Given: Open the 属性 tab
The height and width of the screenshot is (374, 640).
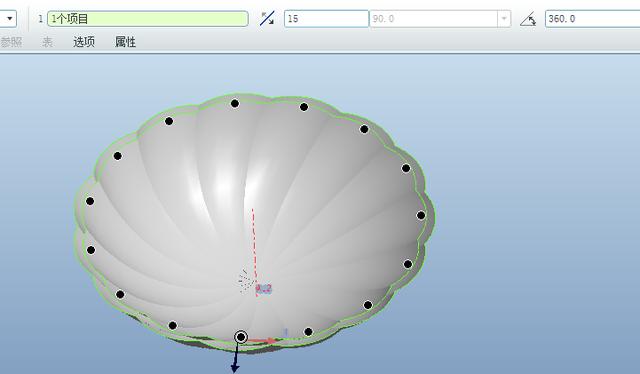Looking at the screenshot, I should pos(125,42).
